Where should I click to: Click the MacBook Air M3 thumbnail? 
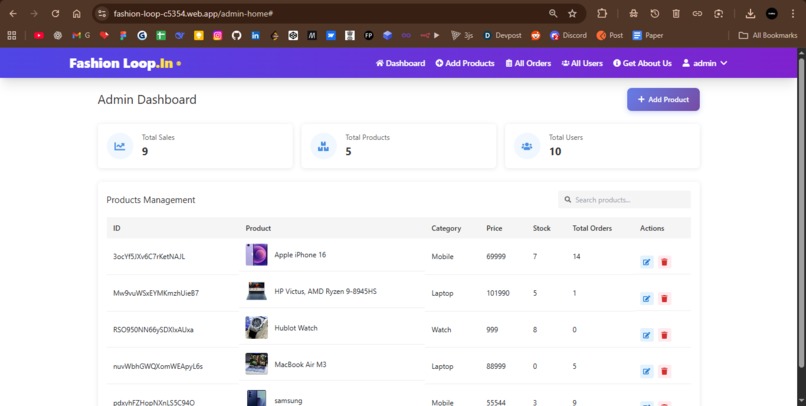pos(257,364)
